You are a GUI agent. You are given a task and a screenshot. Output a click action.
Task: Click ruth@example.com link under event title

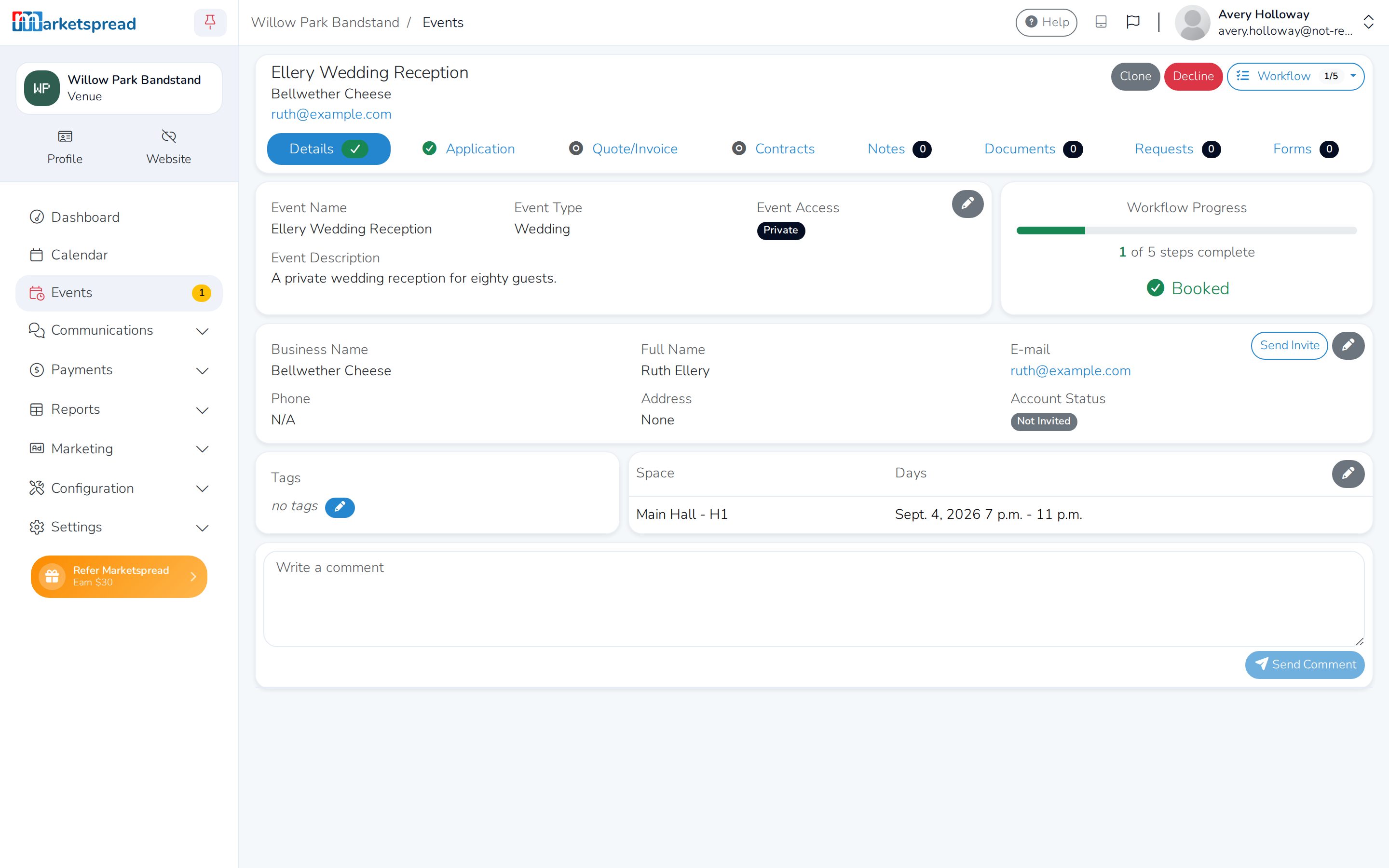coord(331,114)
